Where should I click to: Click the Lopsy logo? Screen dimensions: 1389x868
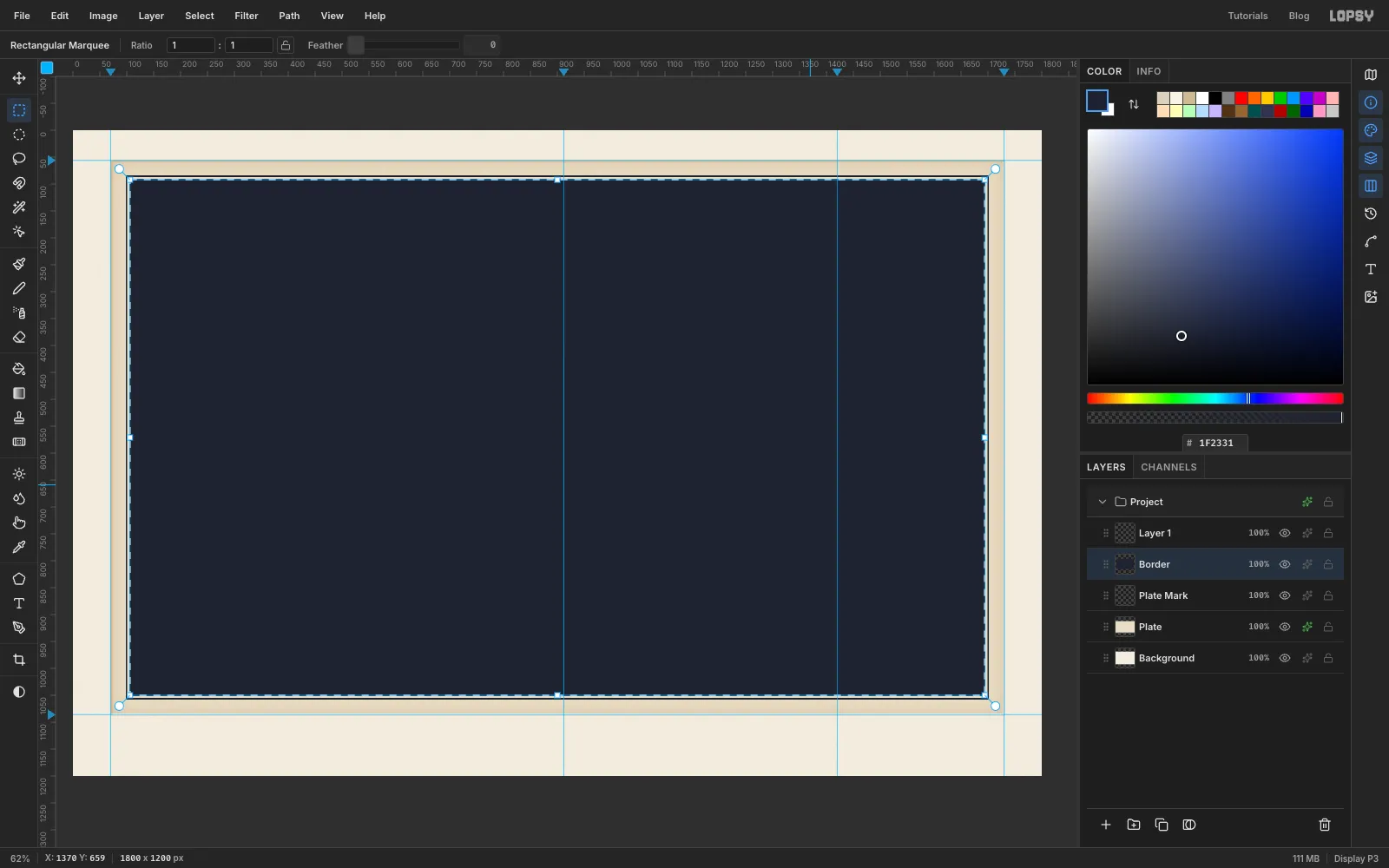1352,16
